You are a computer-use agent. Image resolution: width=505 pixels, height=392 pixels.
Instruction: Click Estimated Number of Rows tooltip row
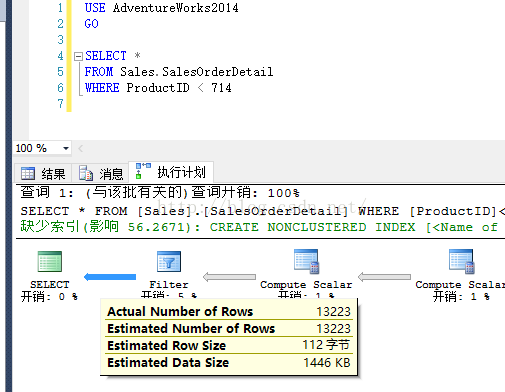[x=229, y=329]
